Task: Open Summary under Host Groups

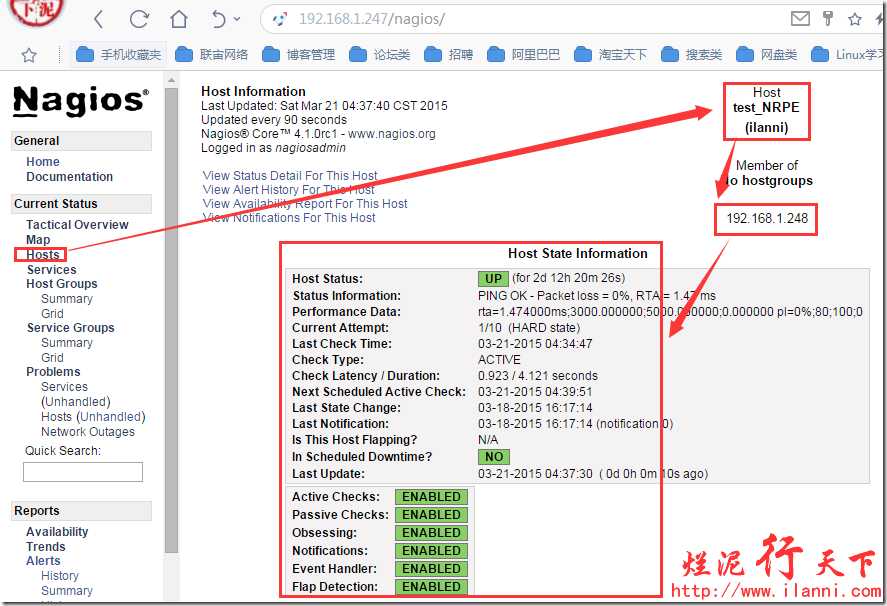Action: pos(67,299)
